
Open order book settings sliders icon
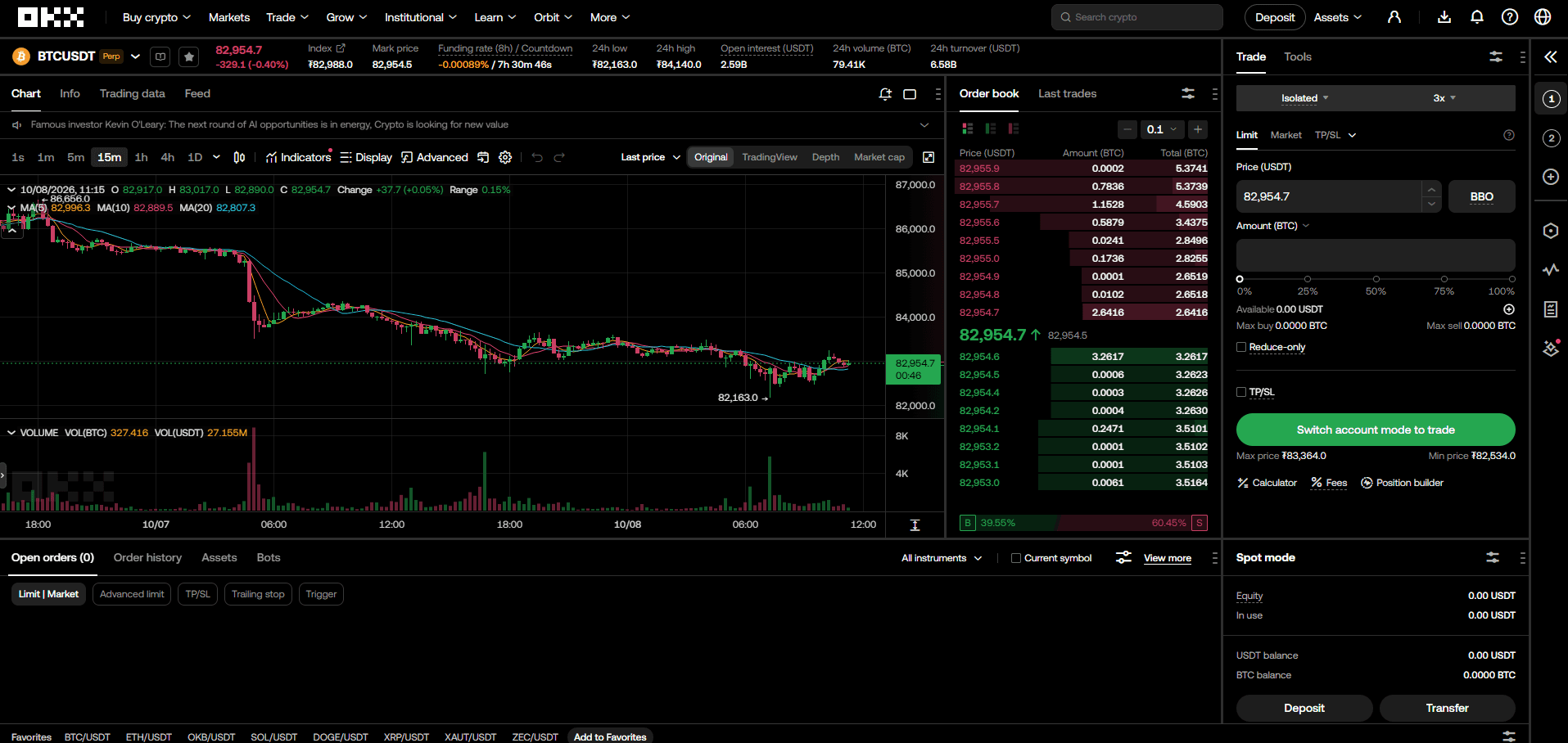pyautogui.click(x=1188, y=94)
